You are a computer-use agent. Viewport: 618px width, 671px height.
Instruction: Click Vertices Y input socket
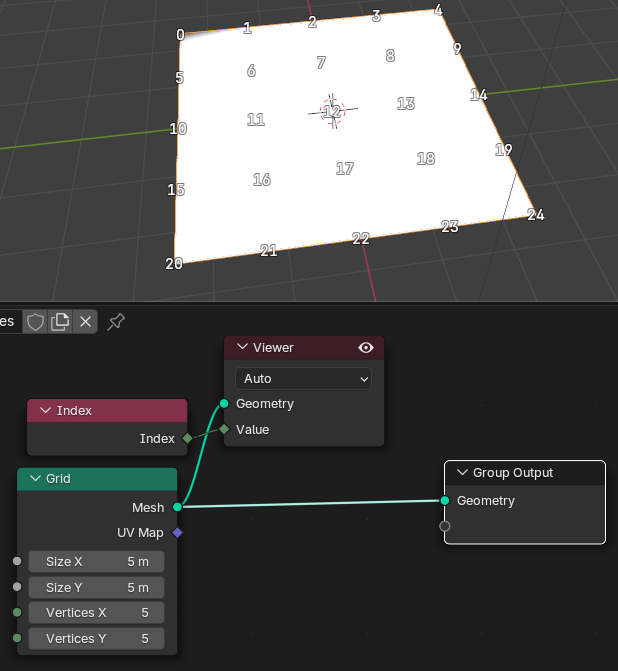tap(17, 638)
